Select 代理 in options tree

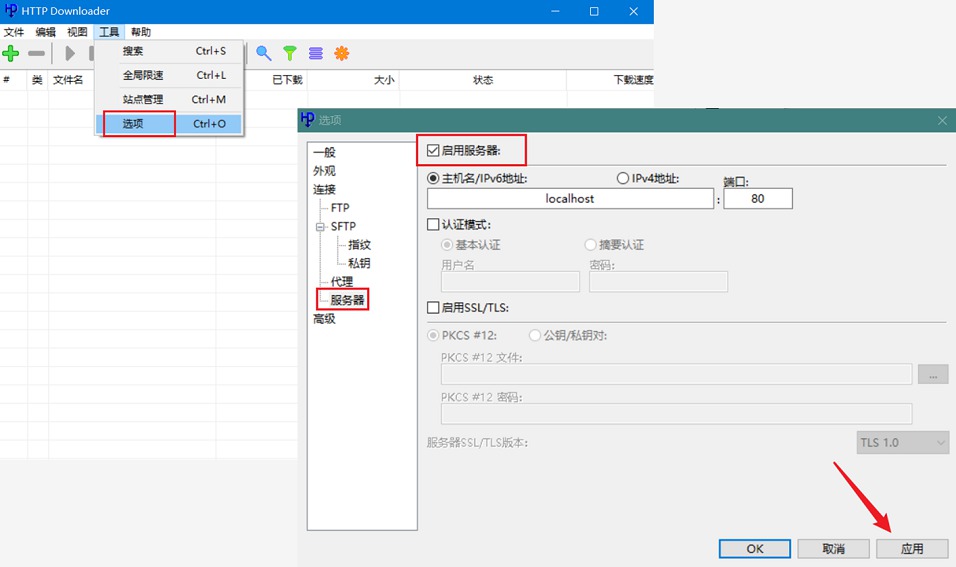341,282
